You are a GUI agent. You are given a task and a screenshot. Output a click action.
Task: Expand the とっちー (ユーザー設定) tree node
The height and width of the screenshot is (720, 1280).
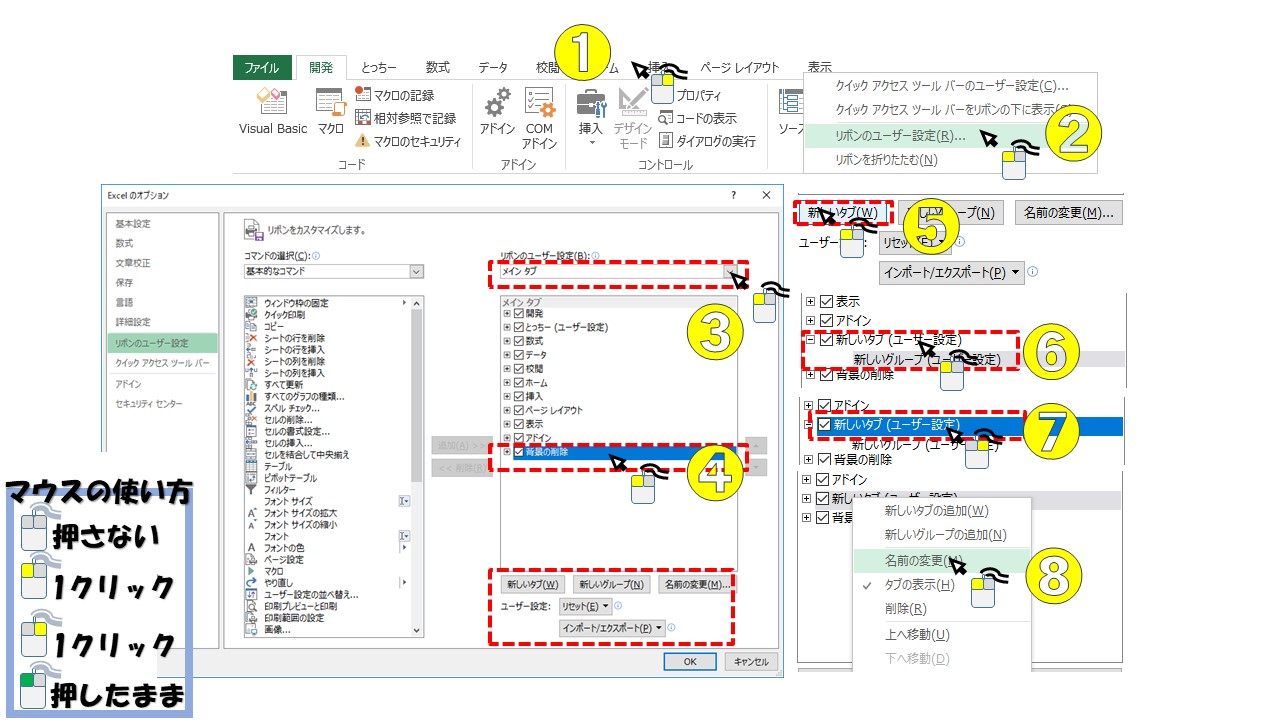click(x=507, y=327)
